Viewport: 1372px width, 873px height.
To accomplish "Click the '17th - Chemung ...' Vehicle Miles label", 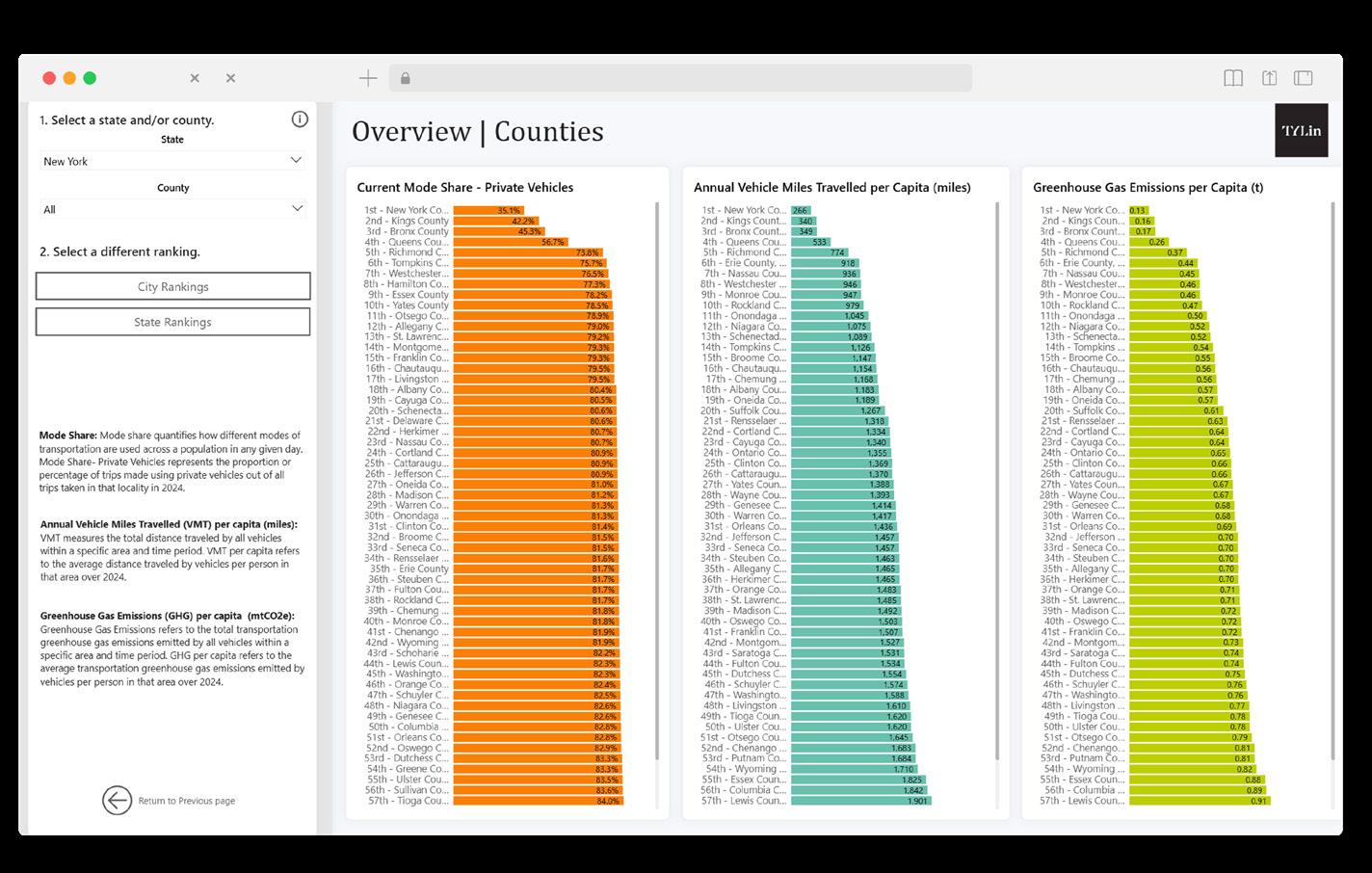I will (746, 379).
